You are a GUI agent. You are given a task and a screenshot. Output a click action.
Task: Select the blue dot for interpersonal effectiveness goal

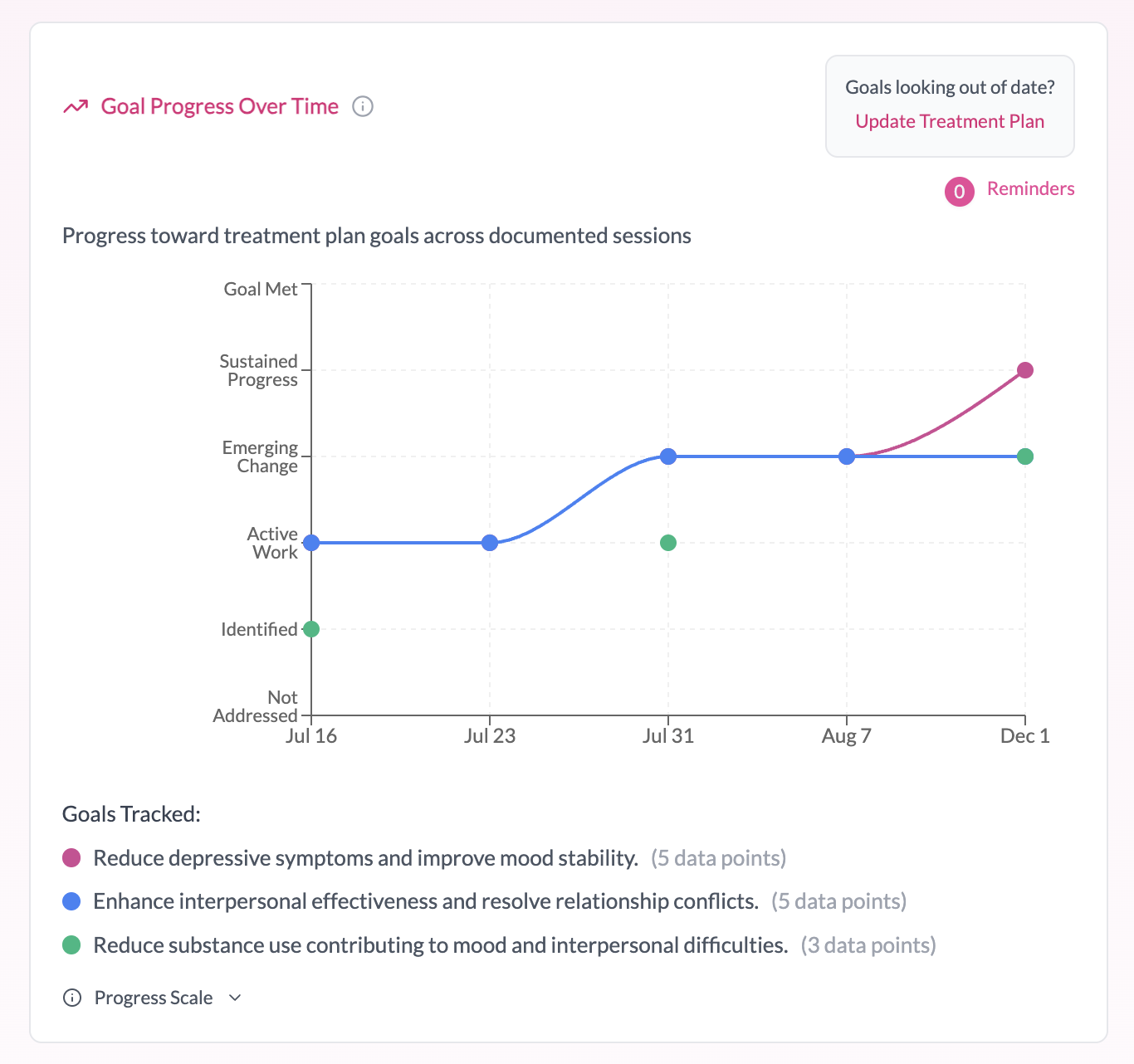(71, 900)
